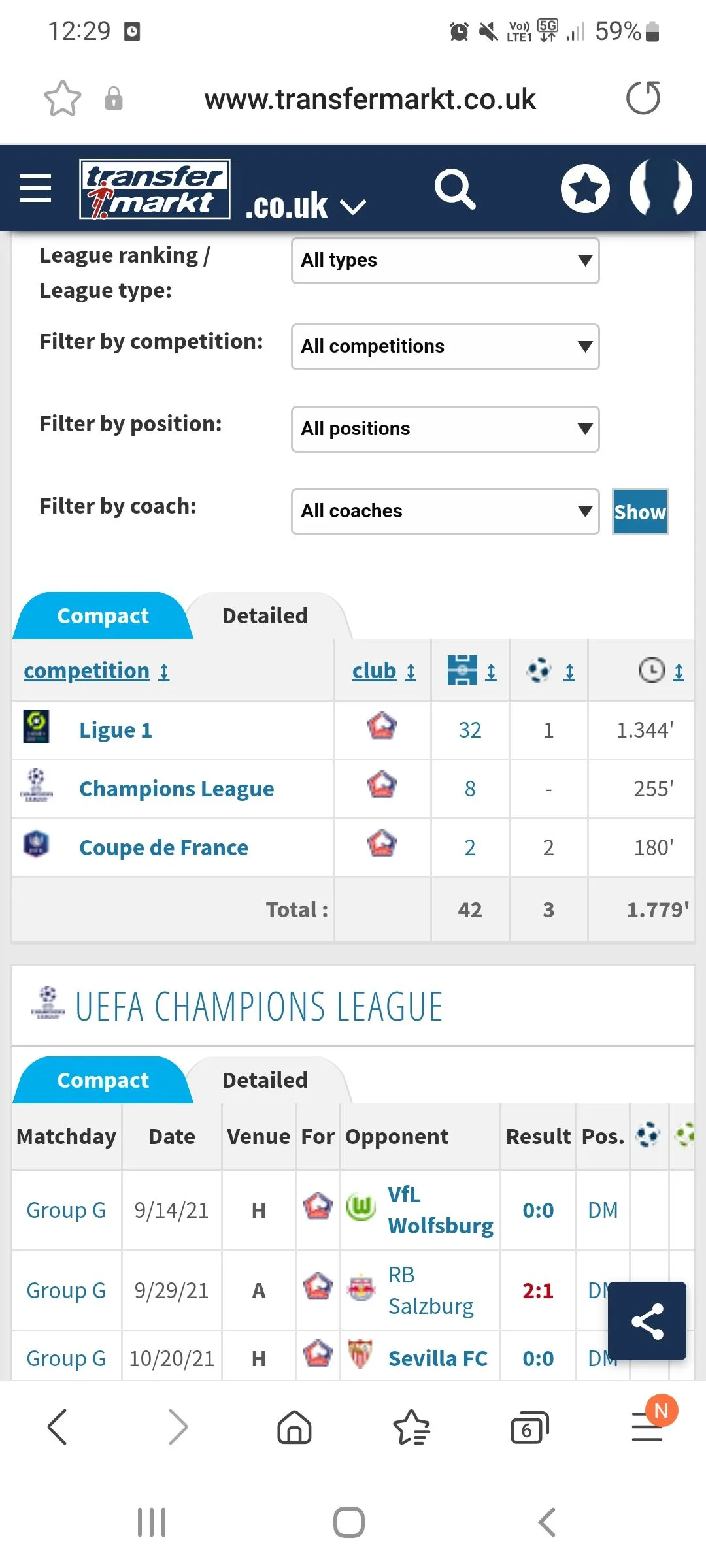This screenshot has height=1568, width=706.
Task: Select the Detailed tab under UEFA Champions League
Action: 265,1080
